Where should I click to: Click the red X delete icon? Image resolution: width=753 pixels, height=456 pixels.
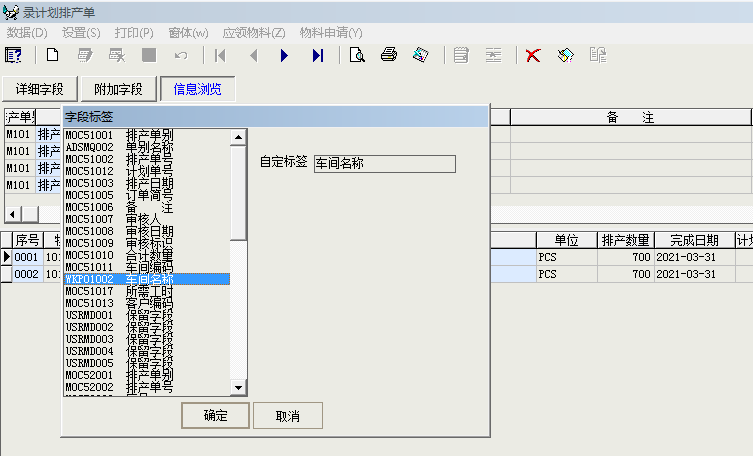(x=533, y=55)
